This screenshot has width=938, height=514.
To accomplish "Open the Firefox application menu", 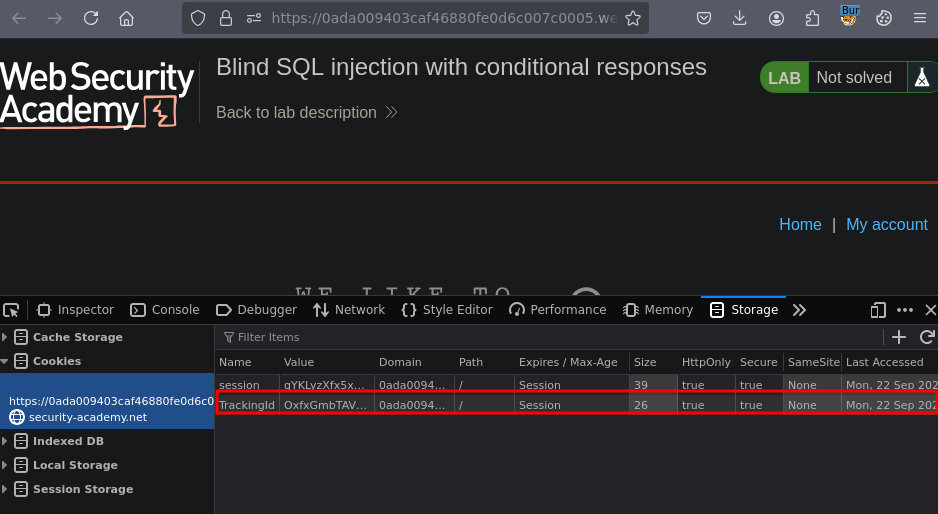I will point(920,18).
